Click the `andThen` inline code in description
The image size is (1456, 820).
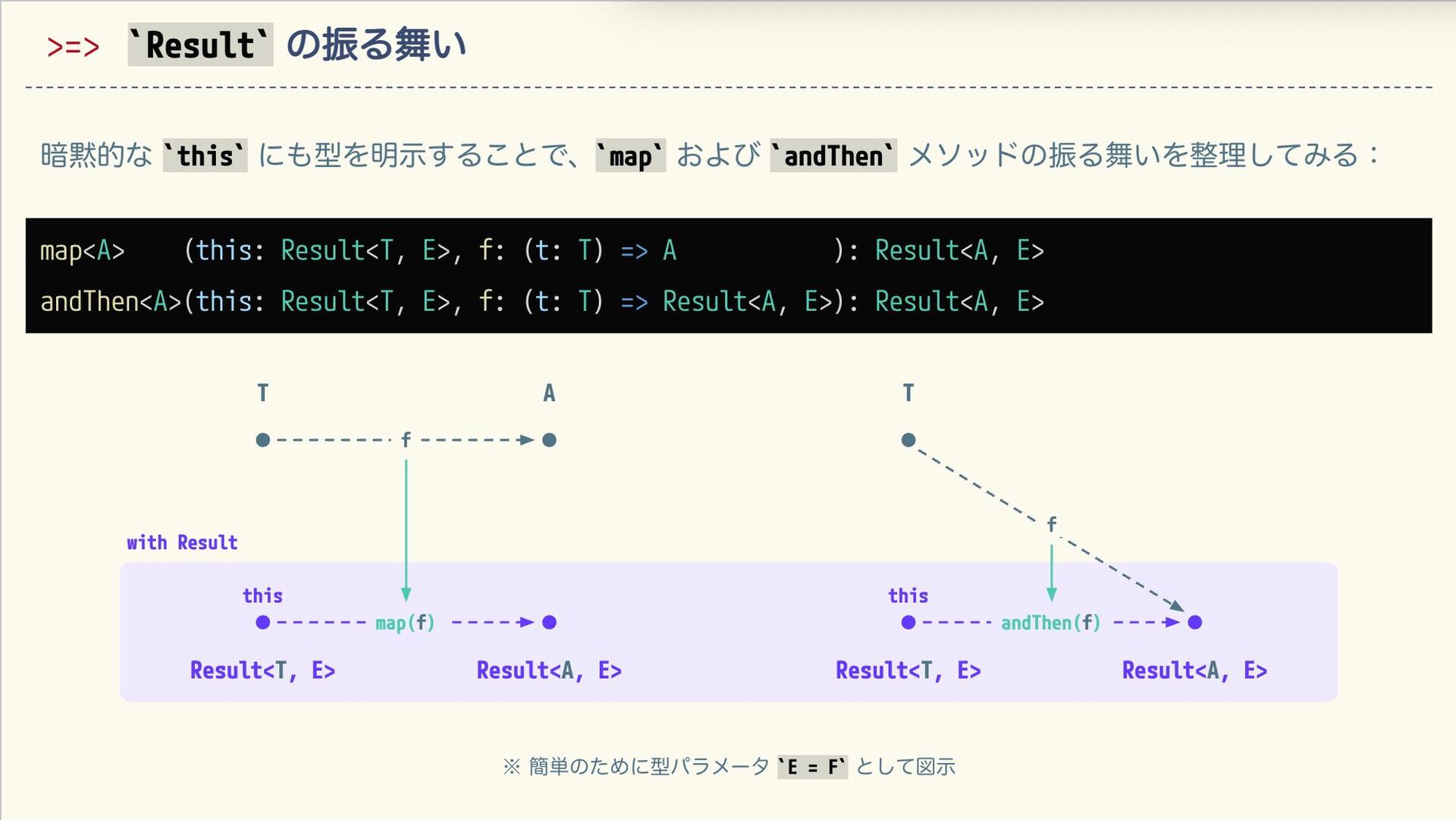(x=833, y=156)
